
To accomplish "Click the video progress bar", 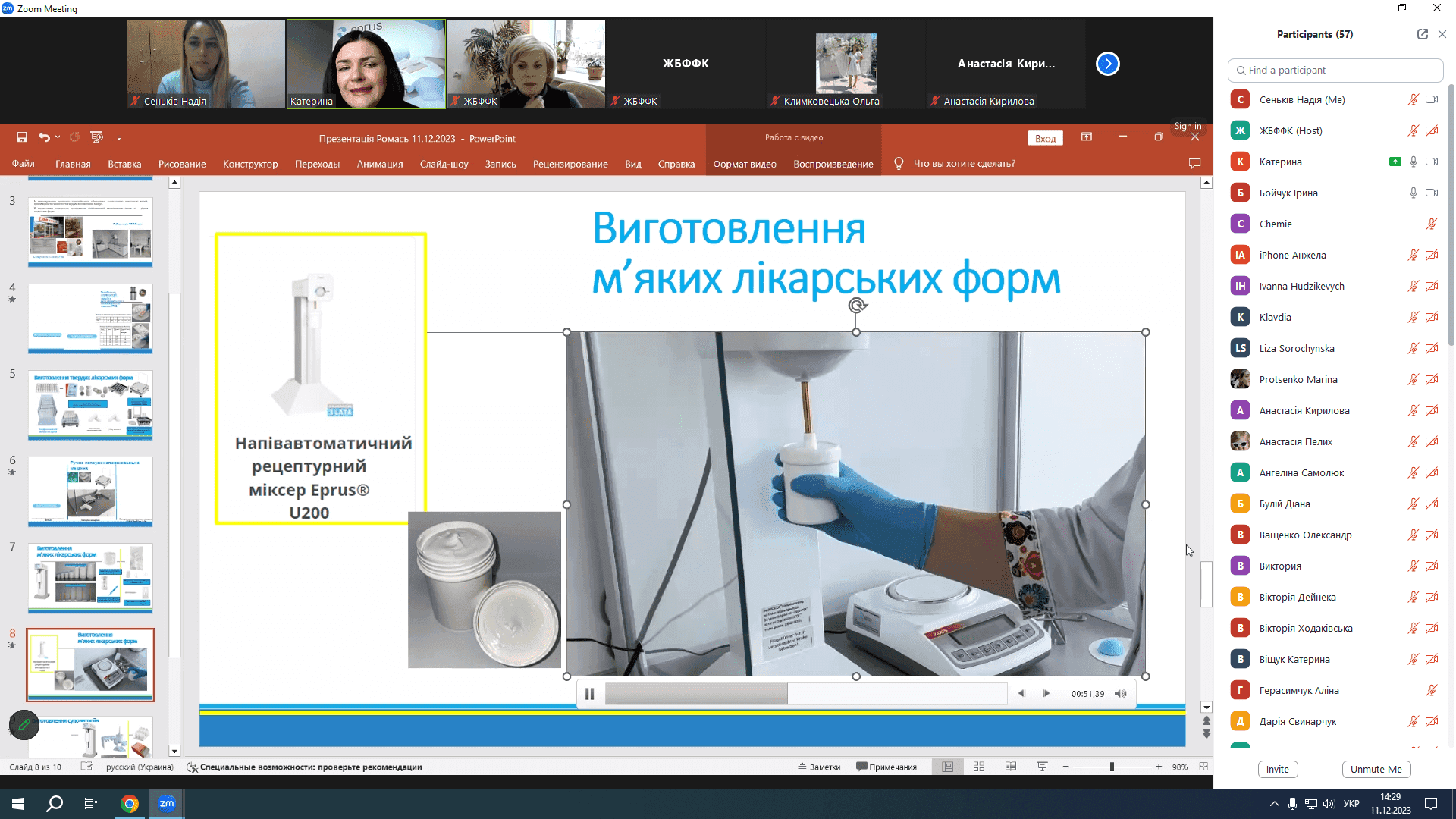I will tap(806, 694).
